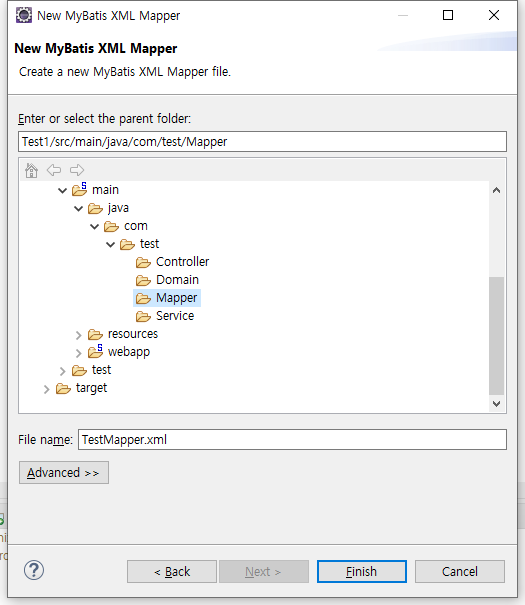
Task: Click the target folder icon
Action: (63, 389)
